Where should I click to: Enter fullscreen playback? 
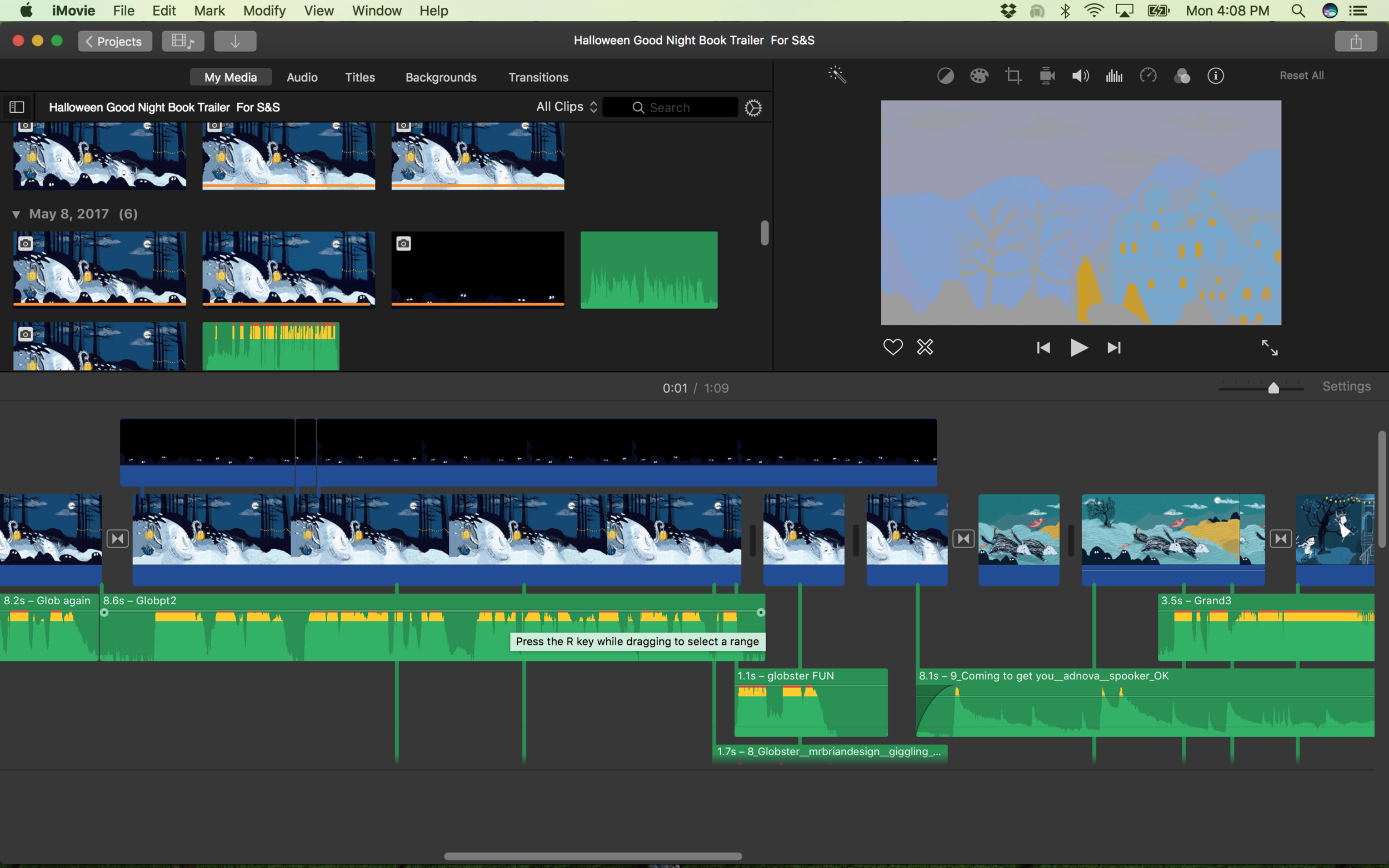pyautogui.click(x=1269, y=347)
